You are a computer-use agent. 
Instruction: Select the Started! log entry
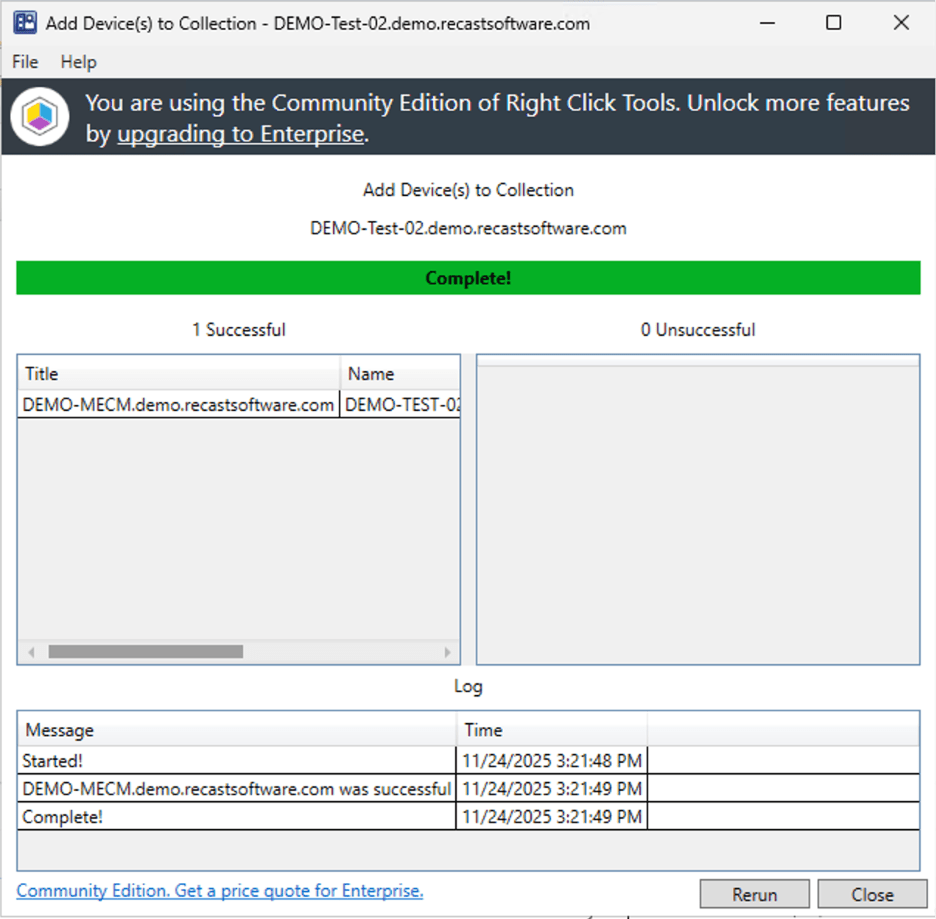click(x=236, y=761)
